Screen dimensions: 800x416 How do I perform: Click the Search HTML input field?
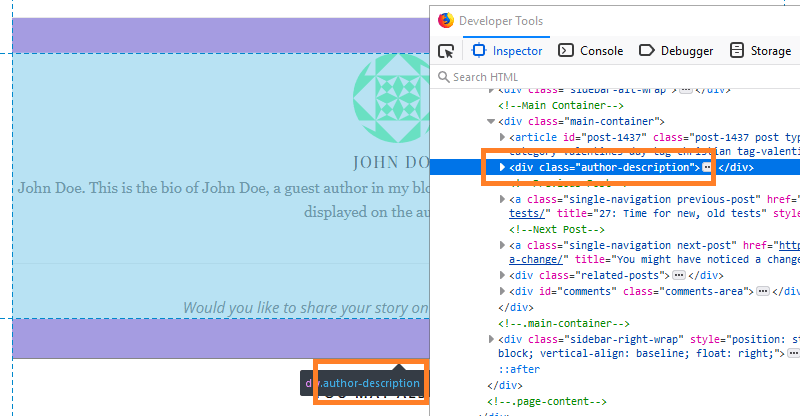tap(615, 77)
